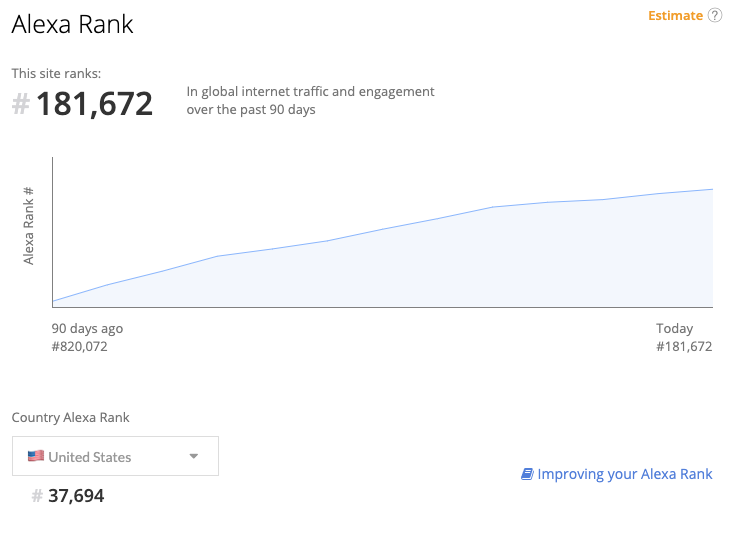Click the question mark help icon
The height and width of the screenshot is (546, 737).
pyautogui.click(x=714, y=16)
